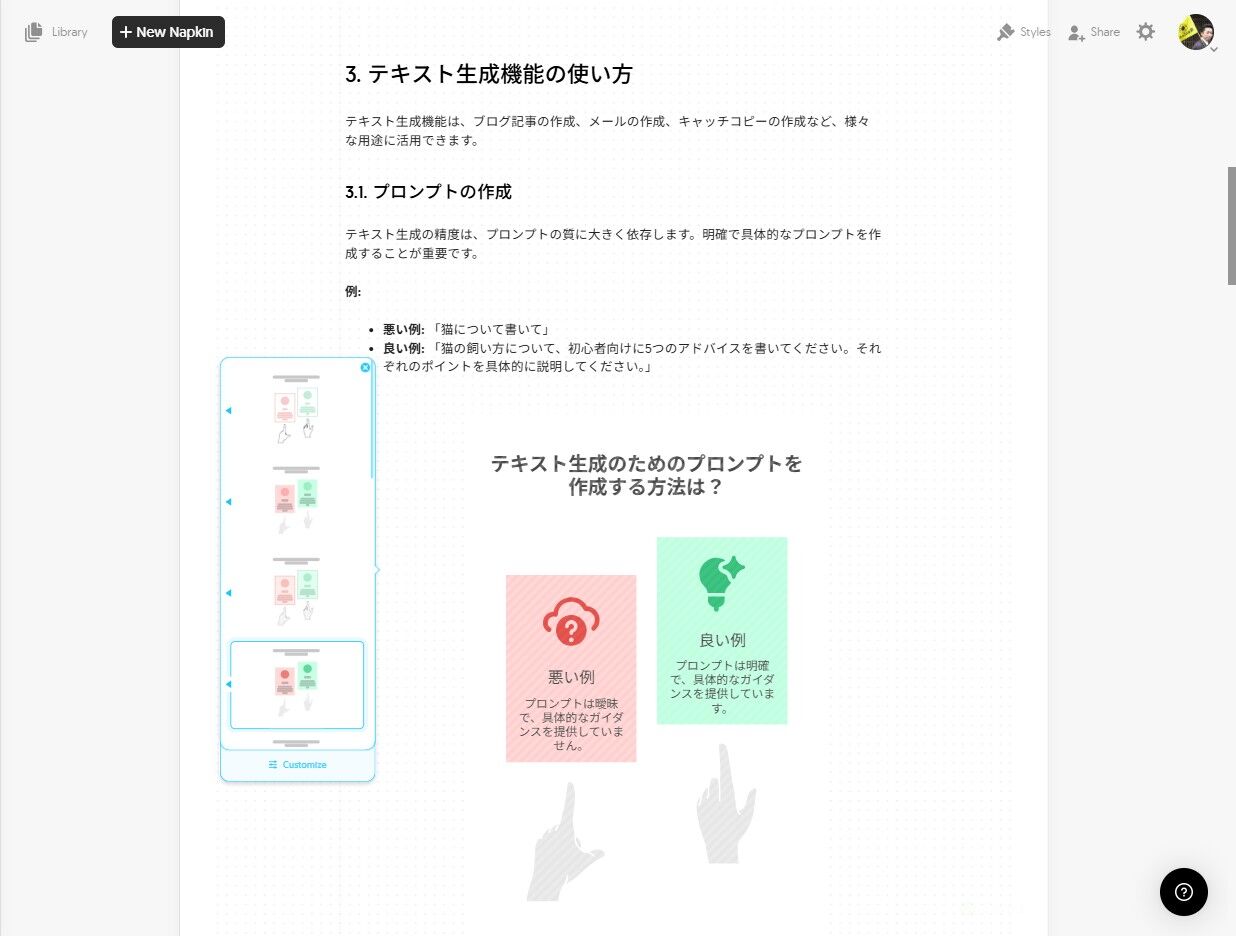
Task: Click the paragraph starting テキスト生成機能は
Action: coord(607,131)
